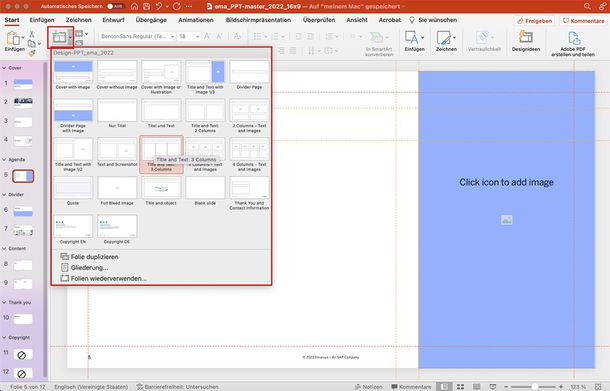Click Barrierefreiheit: Untersuchen in status bar
Viewport: 610px width, 391px height.
[177, 386]
